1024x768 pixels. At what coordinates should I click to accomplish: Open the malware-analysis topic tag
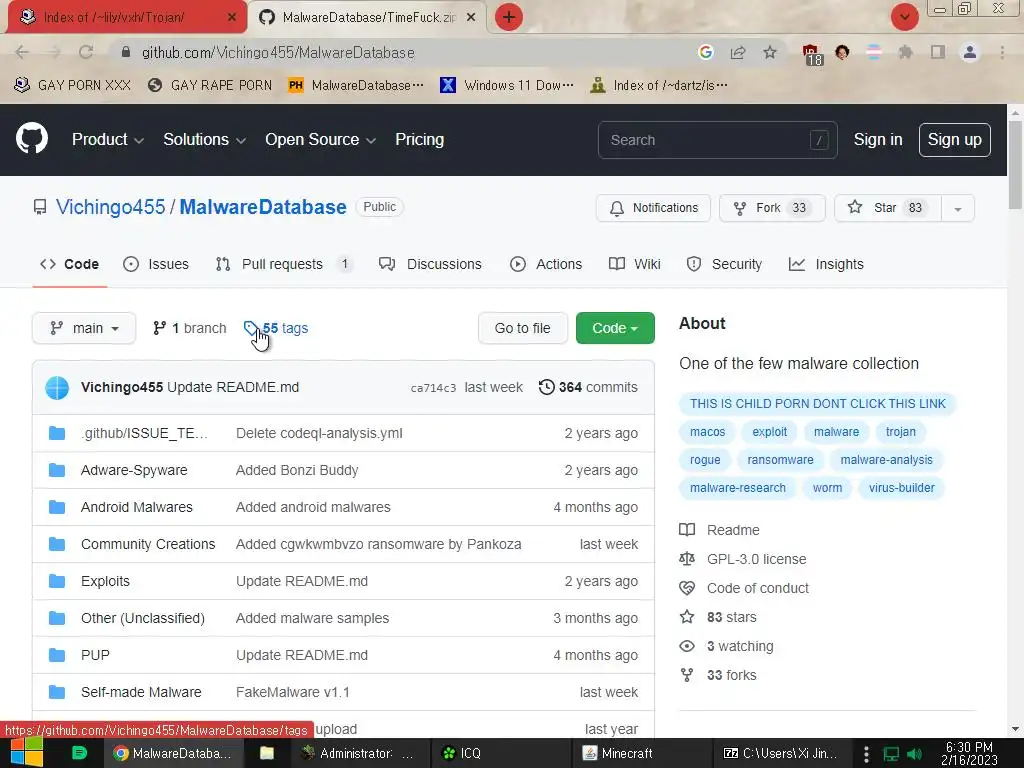click(x=886, y=460)
